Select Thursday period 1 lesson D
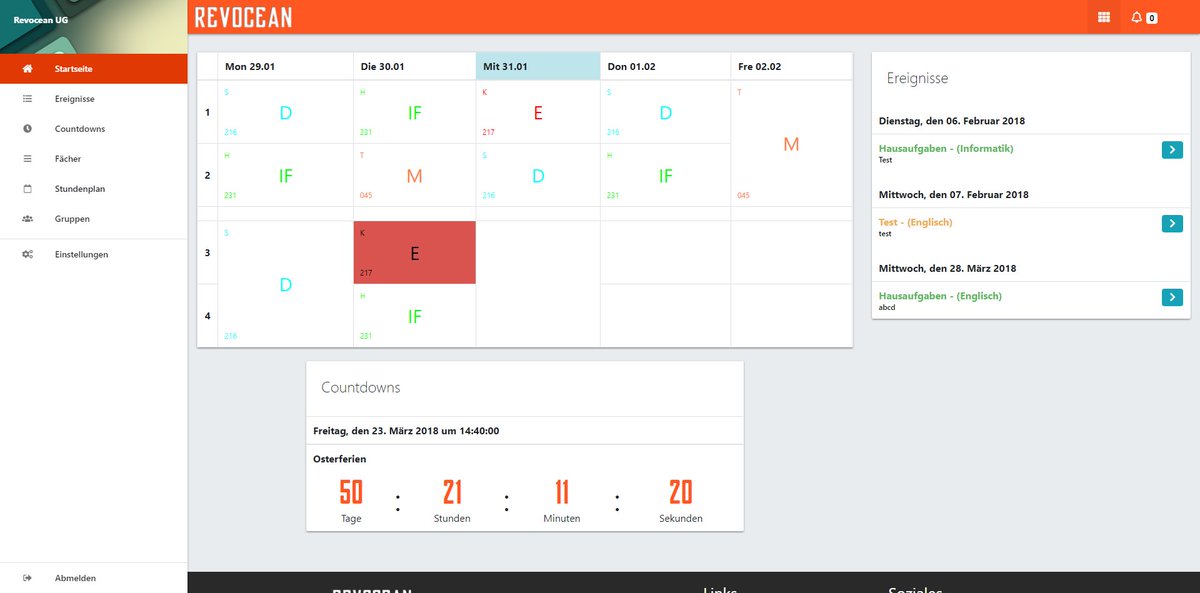The image size is (1200, 593). [666, 112]
